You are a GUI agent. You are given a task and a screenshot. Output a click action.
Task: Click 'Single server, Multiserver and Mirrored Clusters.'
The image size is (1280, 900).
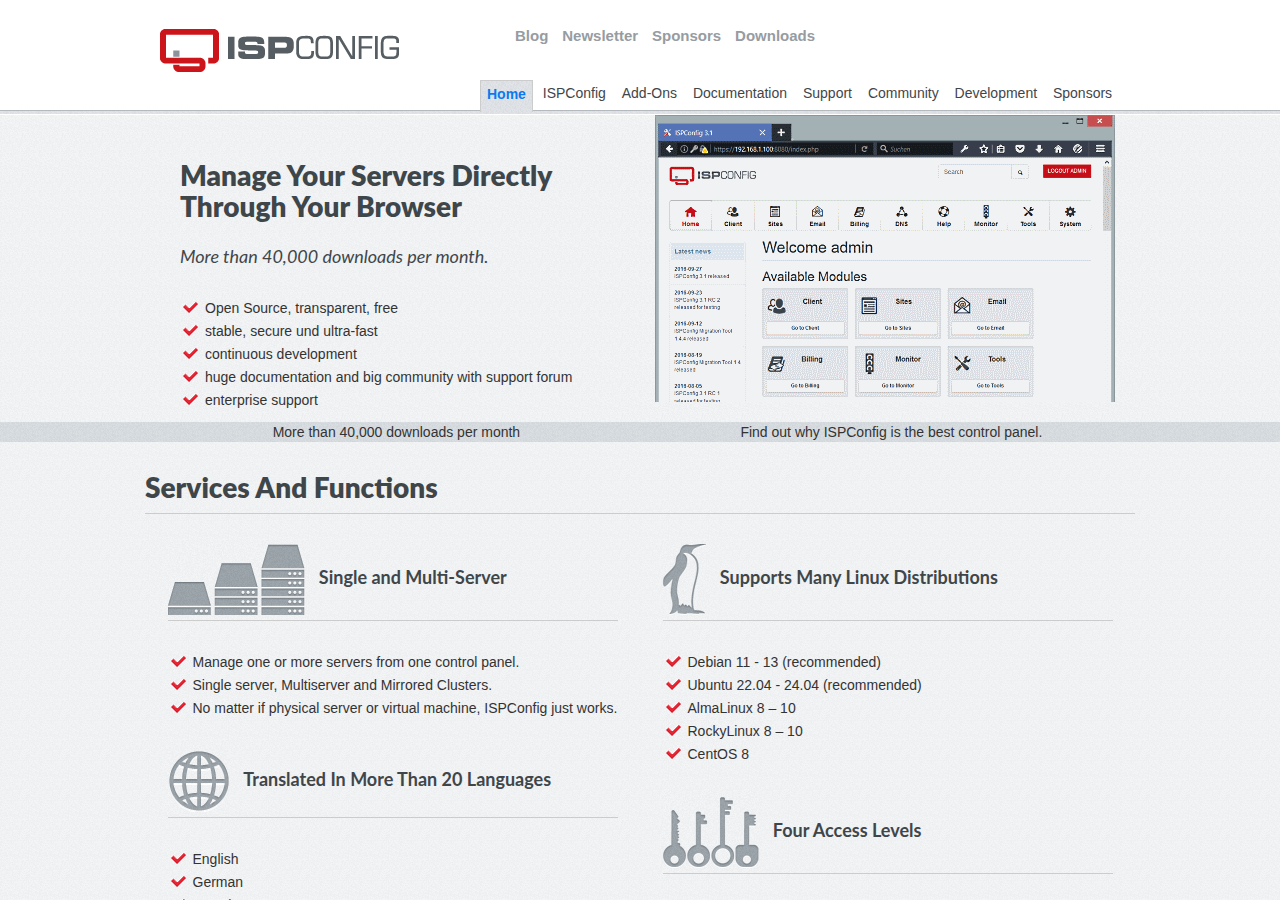342,685
